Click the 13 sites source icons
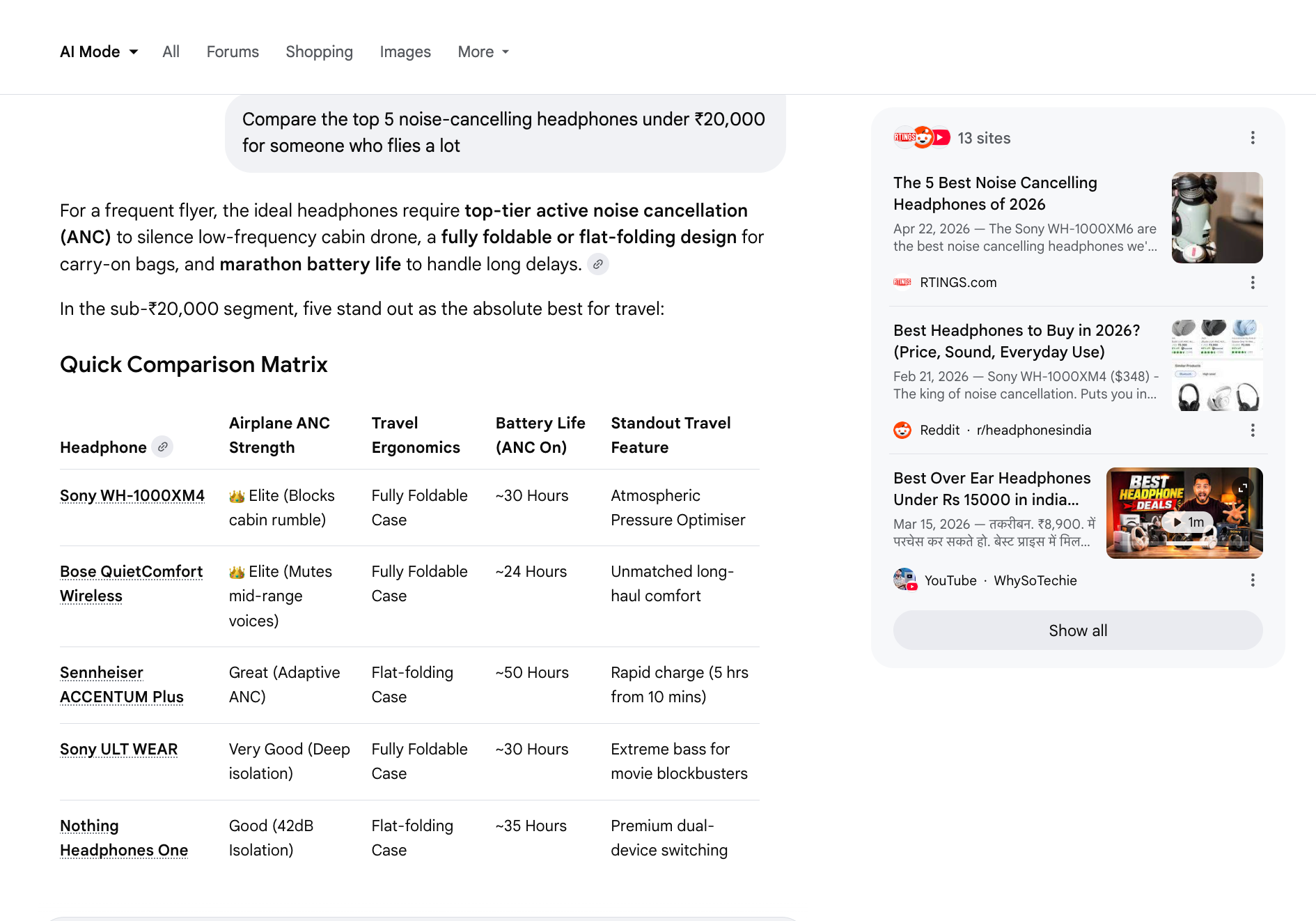This screenshot has height=921, width=1316. (x=922, y=137)
